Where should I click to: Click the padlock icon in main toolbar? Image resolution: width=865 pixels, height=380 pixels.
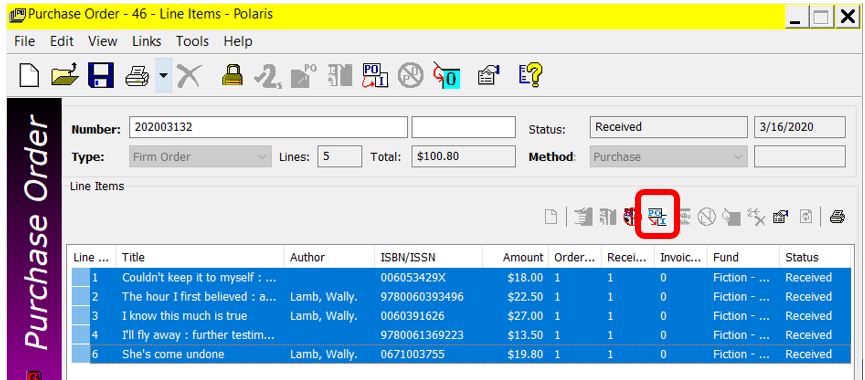tap(232, 75)
